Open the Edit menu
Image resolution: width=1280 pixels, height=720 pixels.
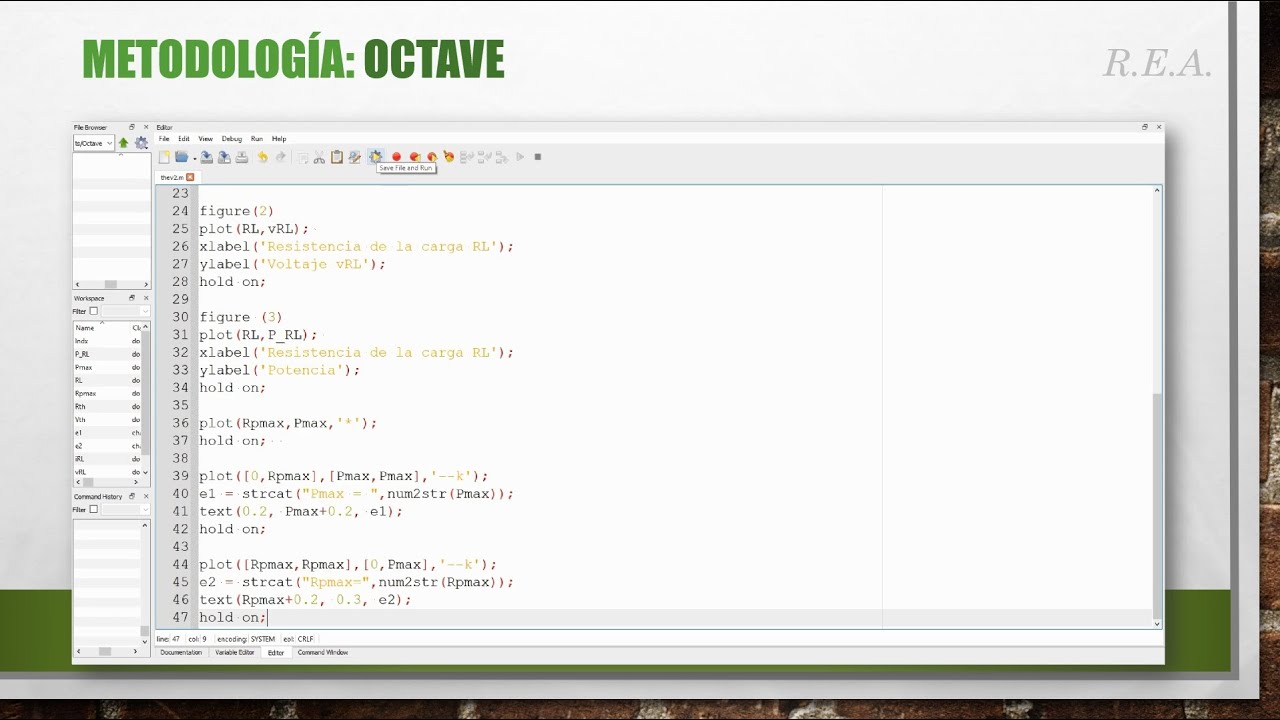tap(184, 139)
